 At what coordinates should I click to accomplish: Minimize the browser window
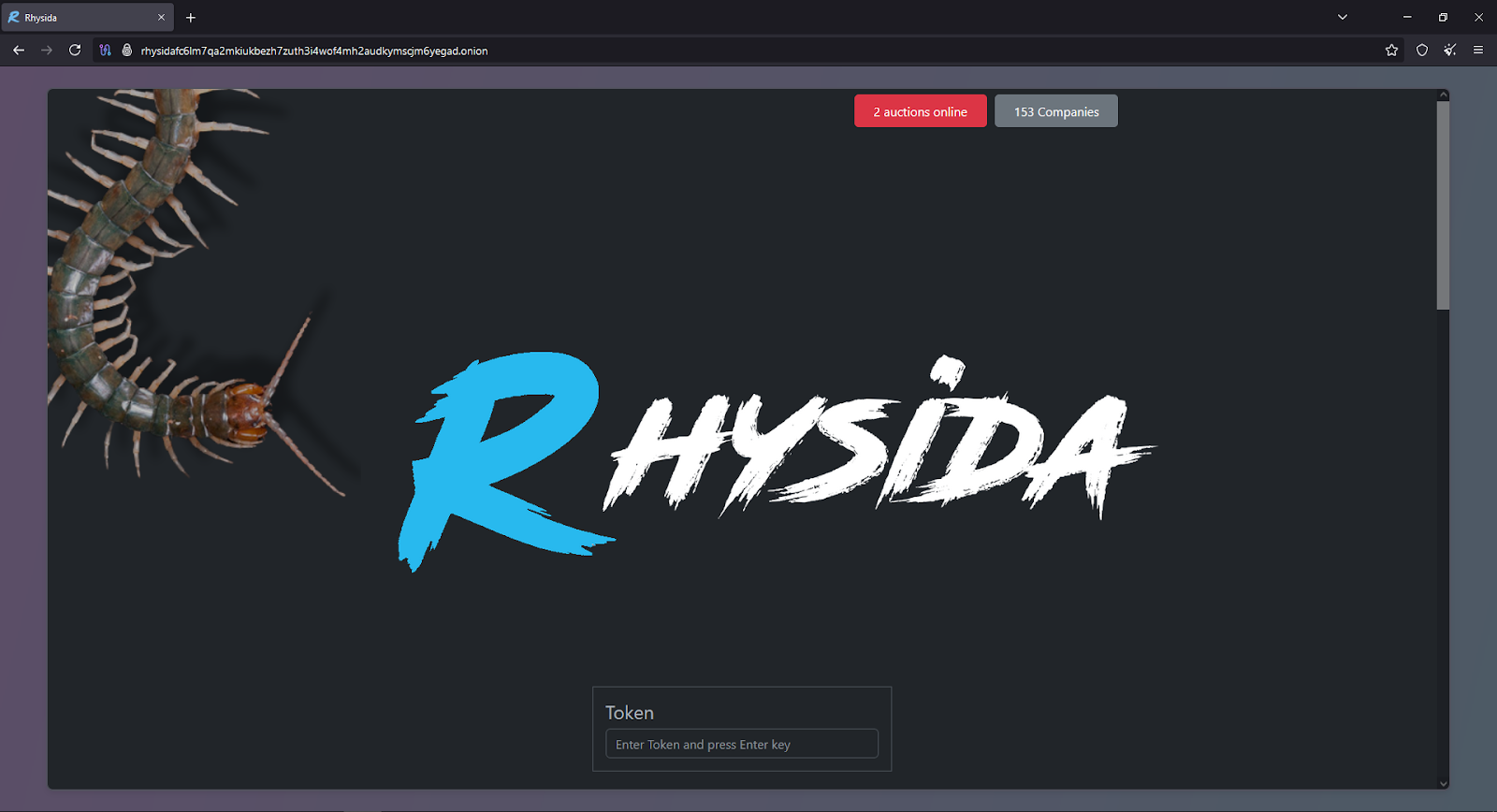tap(1407, 17)
